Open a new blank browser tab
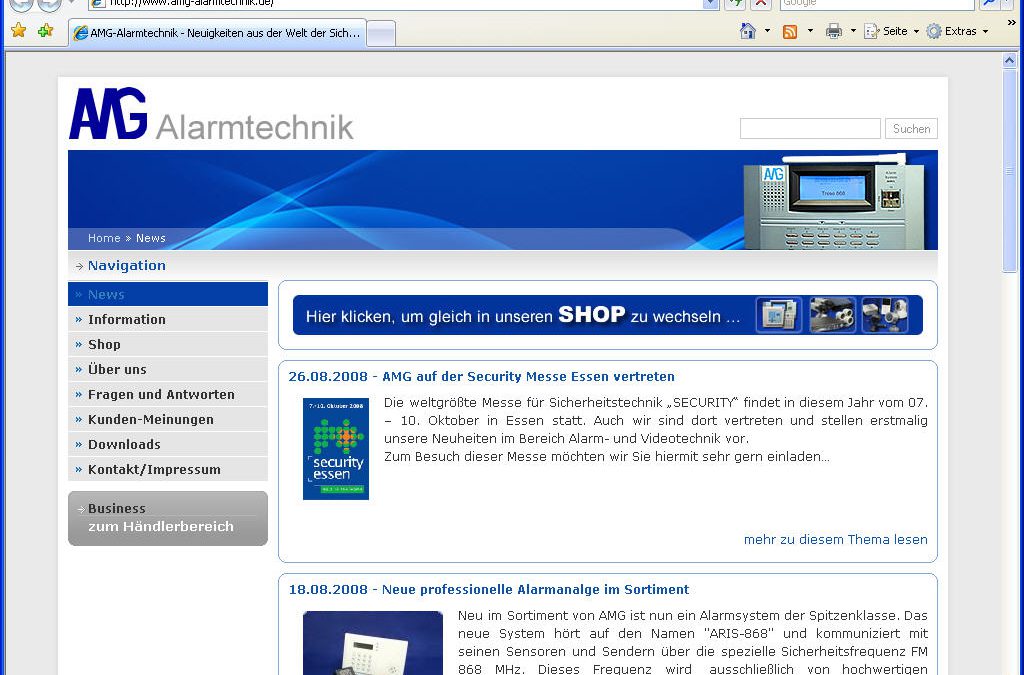 (x=381, y=33)
